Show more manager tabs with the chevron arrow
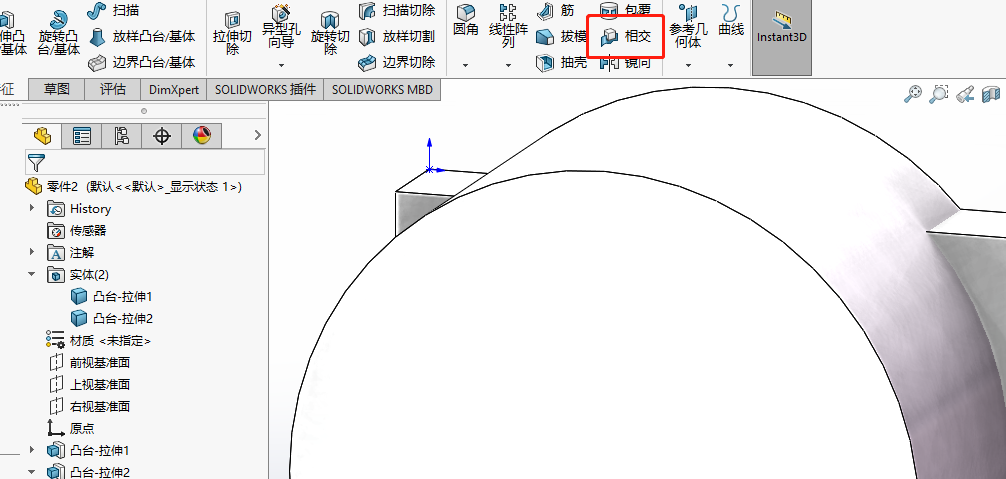 click(x=258, y=135)
